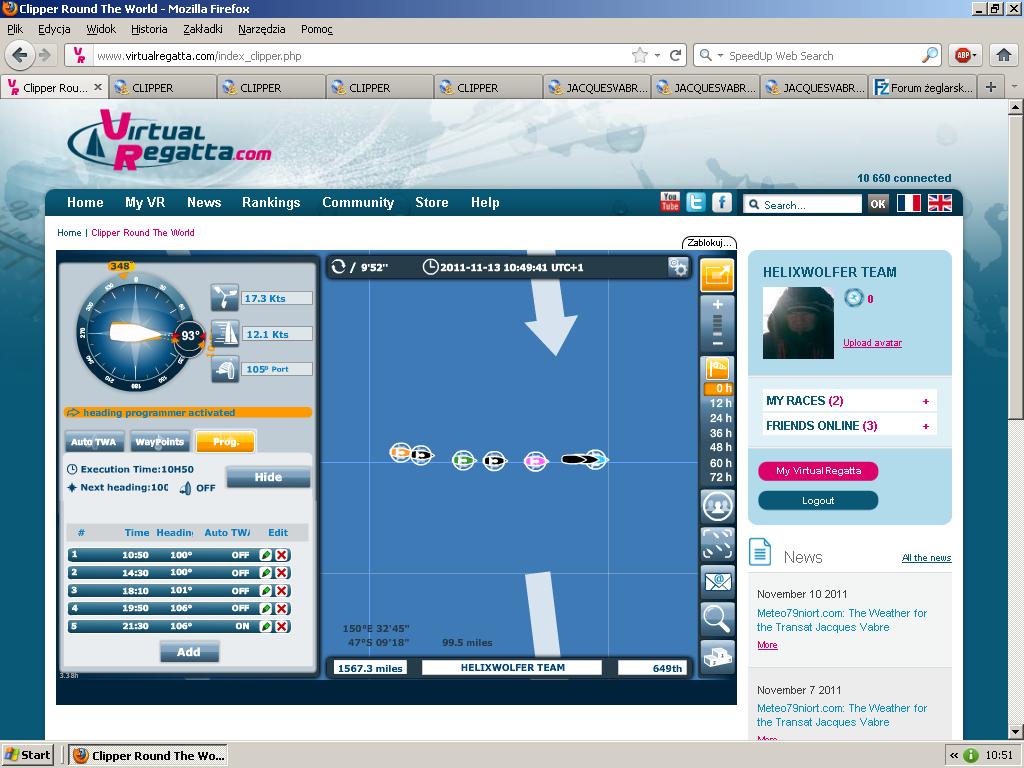The width and height of the screenshot is (1024, 768).
Task: Toggle the wind forecast flag display
Action: [717, 368]
